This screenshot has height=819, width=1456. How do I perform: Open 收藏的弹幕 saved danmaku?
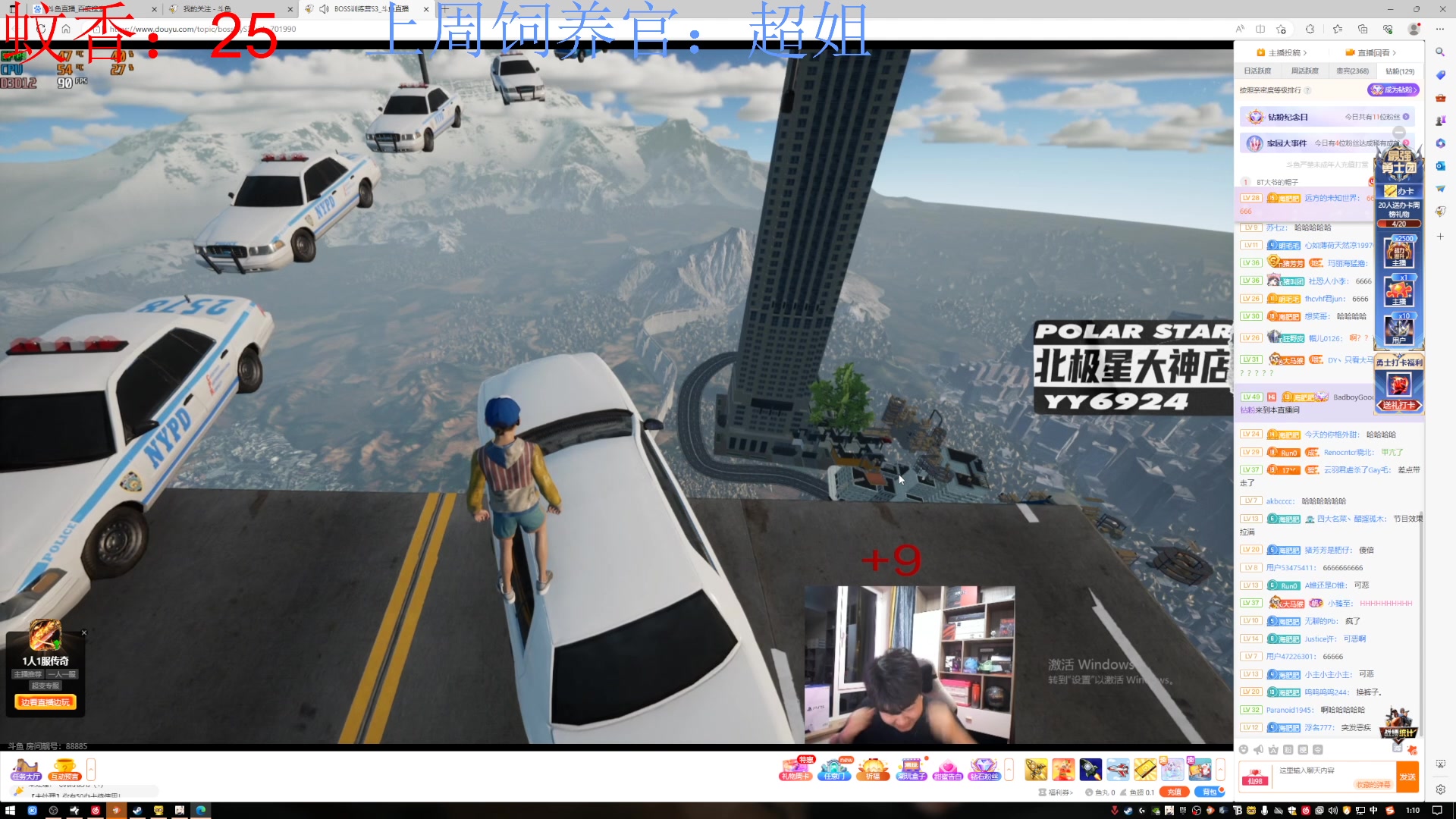1373,785
